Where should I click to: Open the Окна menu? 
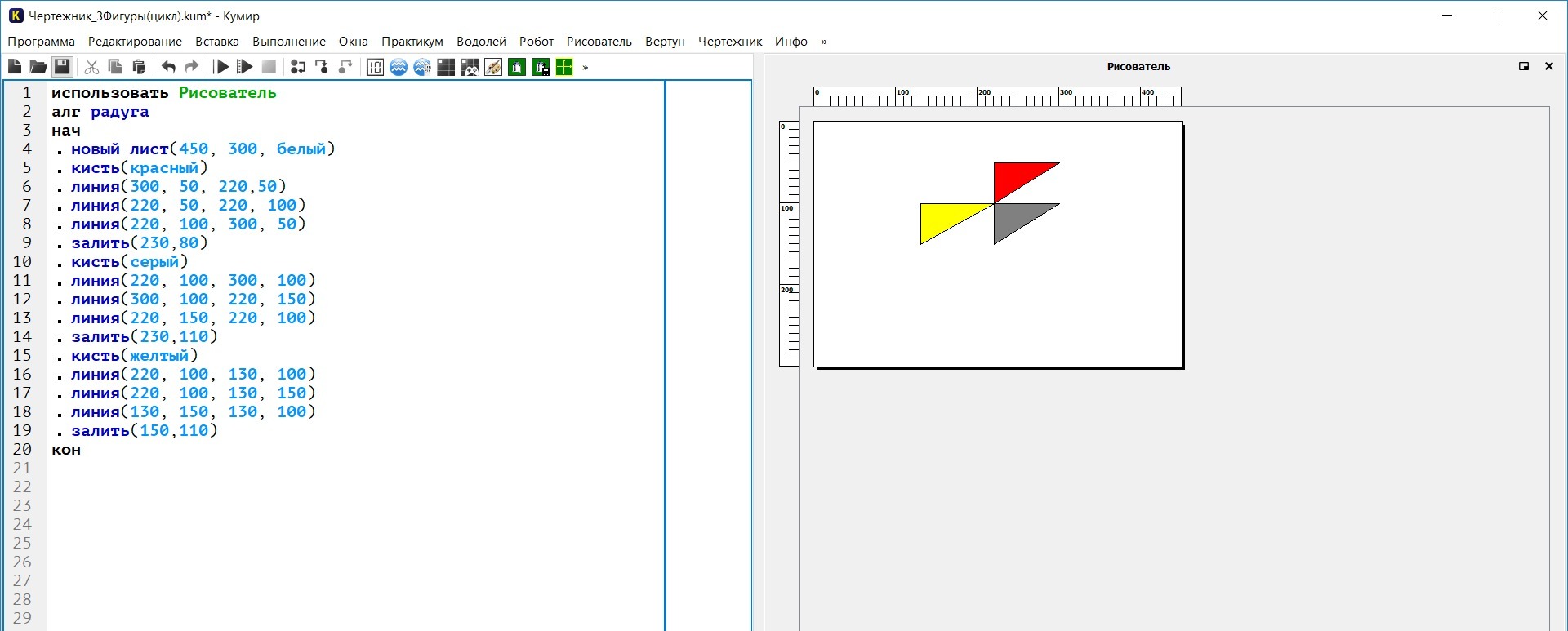pyautogui.click(x=354, y=42)
